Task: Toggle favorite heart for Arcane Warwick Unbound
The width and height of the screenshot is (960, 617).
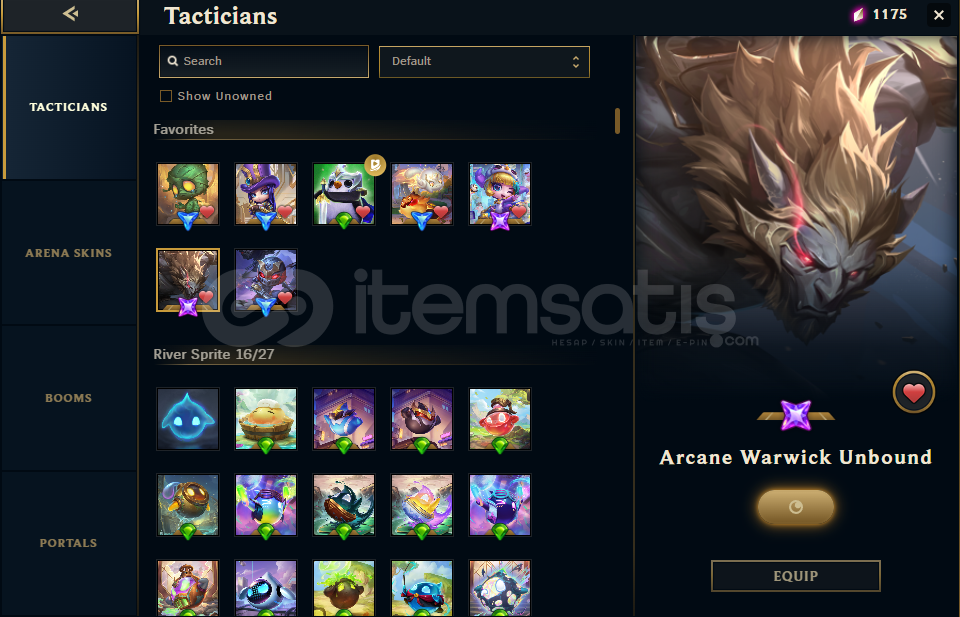Action: point(913,392)
